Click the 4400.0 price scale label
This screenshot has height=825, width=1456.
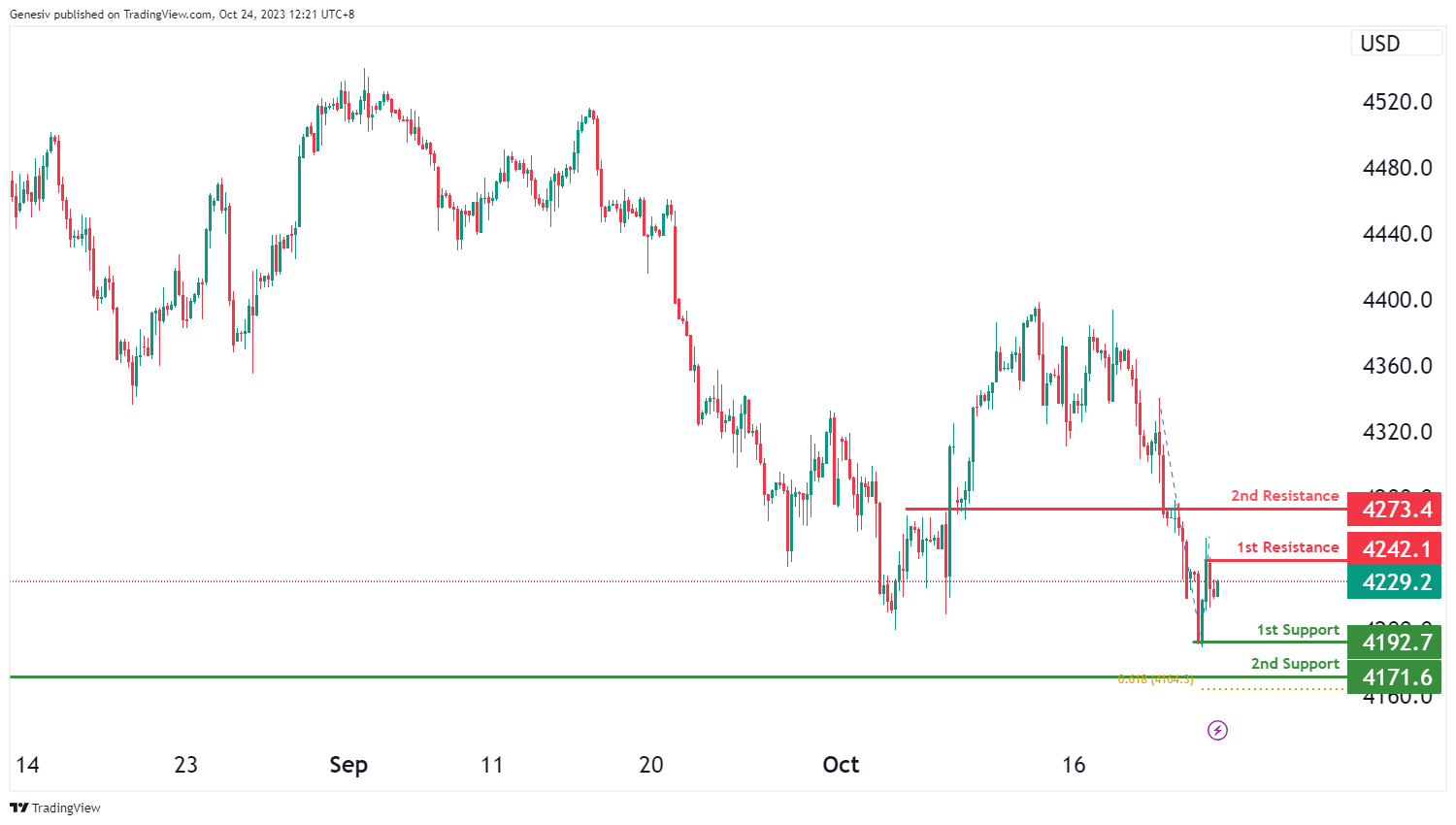tap(1397, 300)
